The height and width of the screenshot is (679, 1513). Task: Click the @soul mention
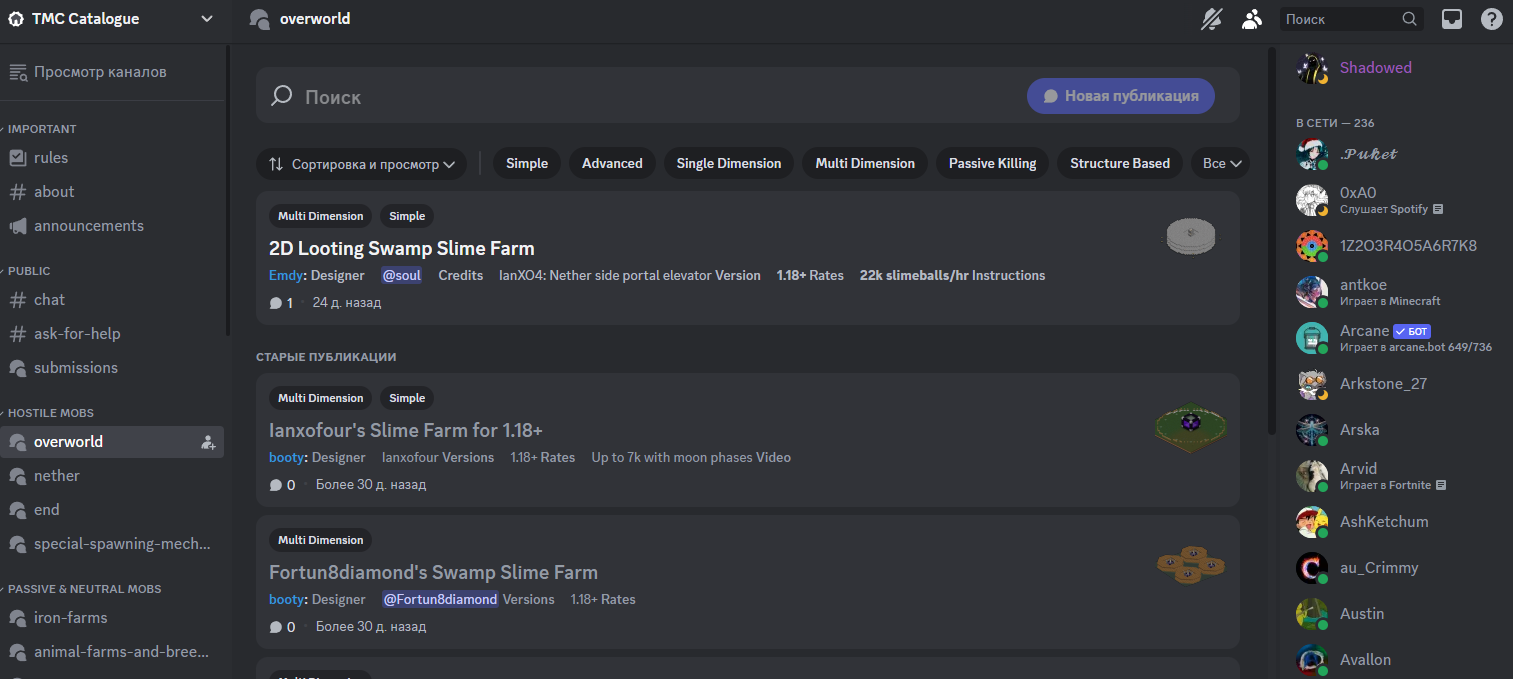pos(402,275)
